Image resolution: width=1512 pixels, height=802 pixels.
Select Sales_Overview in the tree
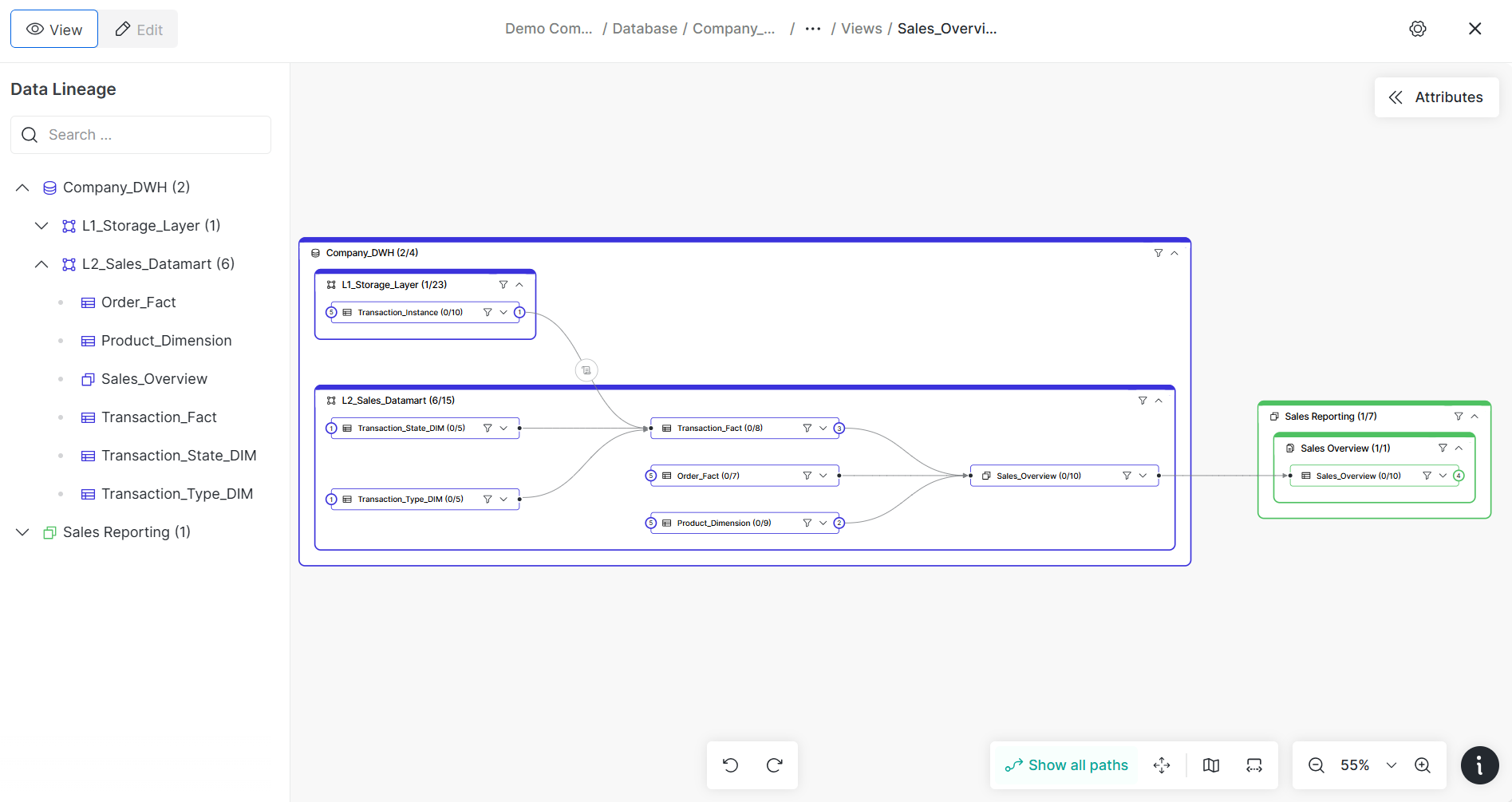(154, 379)
